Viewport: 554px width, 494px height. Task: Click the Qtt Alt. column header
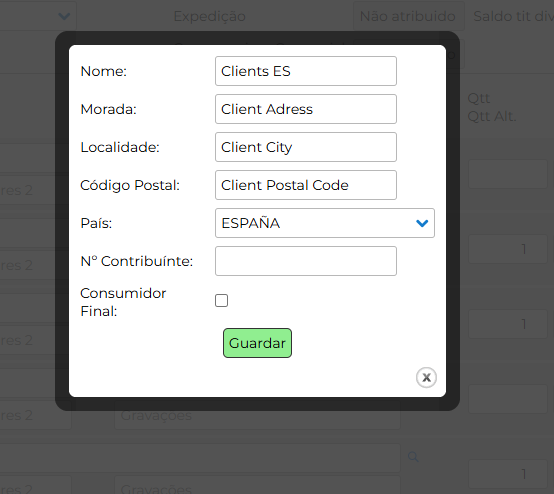click(491, 116)
